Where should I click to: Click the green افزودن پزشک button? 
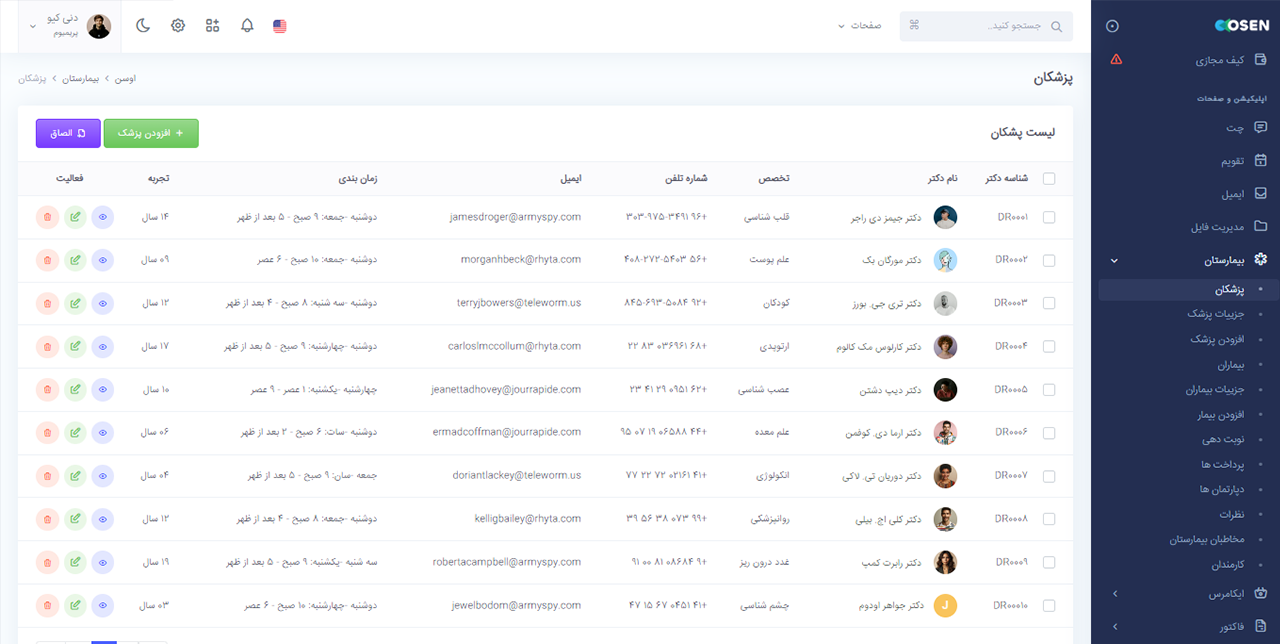[x=151, y=133]
